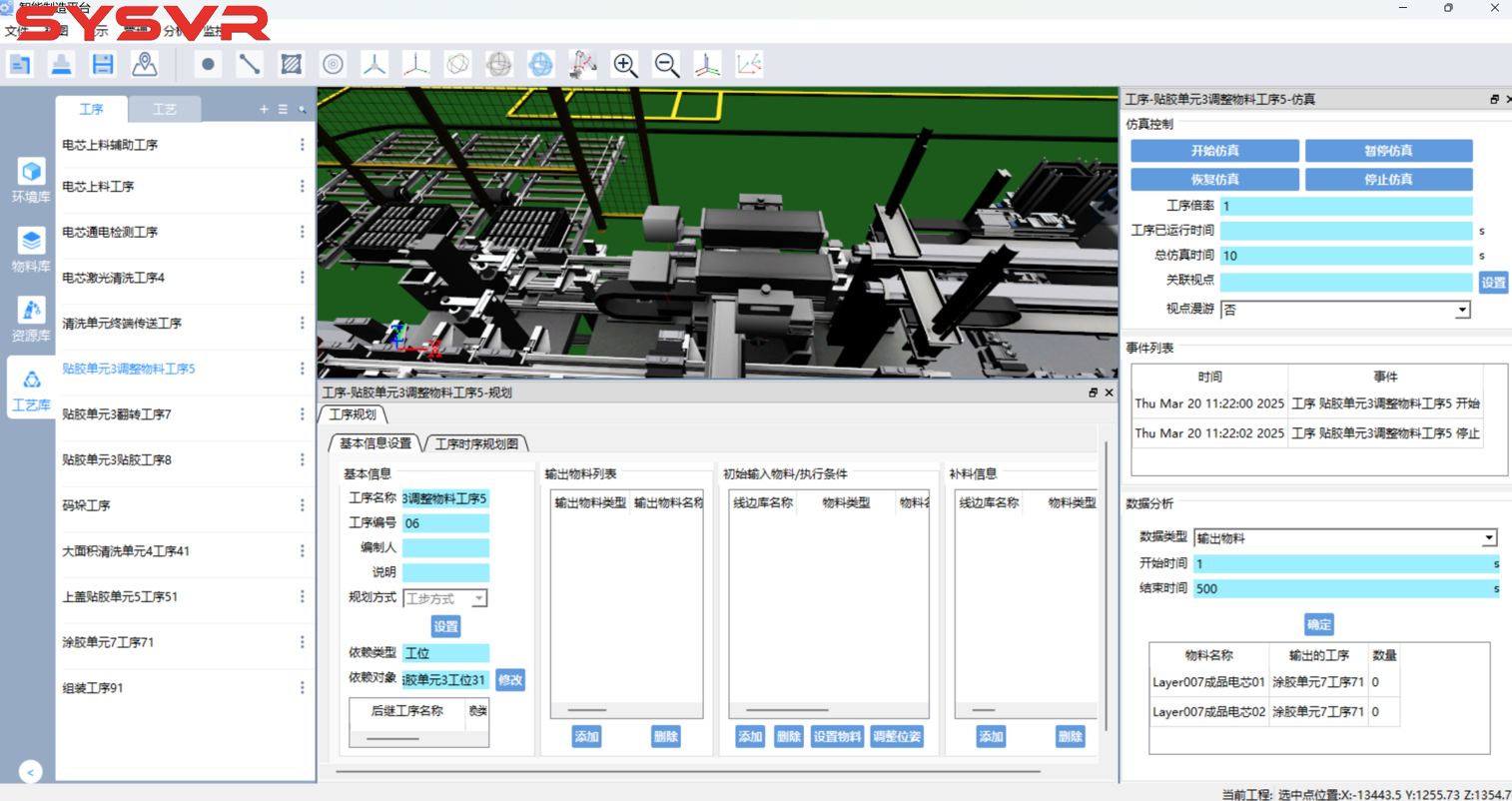Screen dimensions: 1512x801
Task: Click the map location pin toolbar icon
Action: click(x=145, y=65)
